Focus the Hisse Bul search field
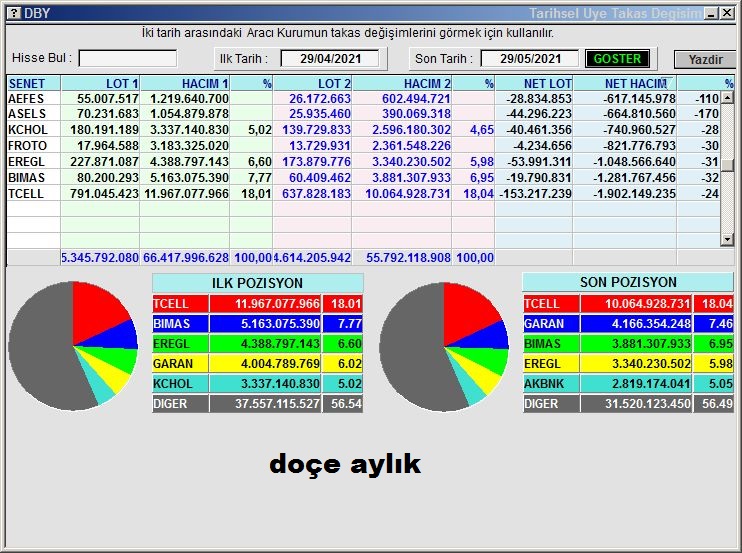This screenshot has width=742, height=553. (x=128, y=59)
